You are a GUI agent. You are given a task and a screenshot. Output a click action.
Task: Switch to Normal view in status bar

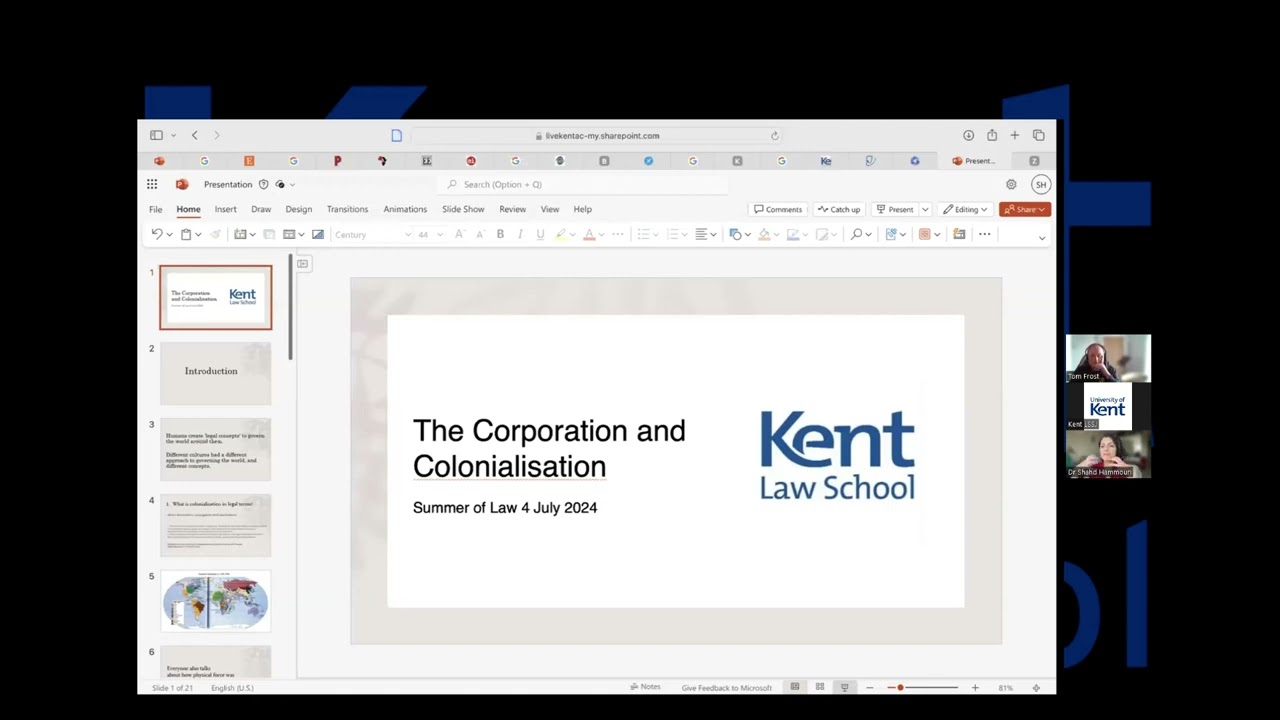pyautogui.click(x=795, y=687)
